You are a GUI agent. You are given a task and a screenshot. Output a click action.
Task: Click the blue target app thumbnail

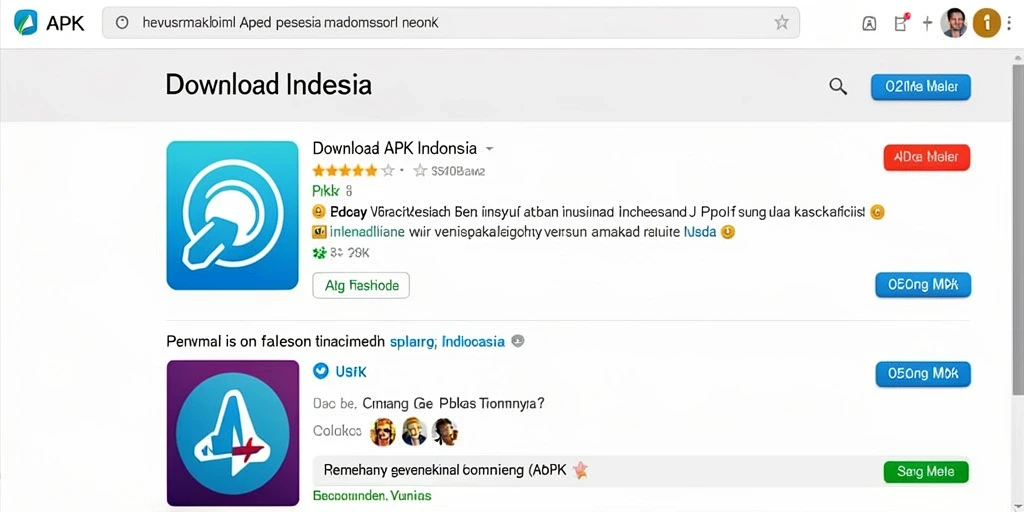tap(232, 215)
